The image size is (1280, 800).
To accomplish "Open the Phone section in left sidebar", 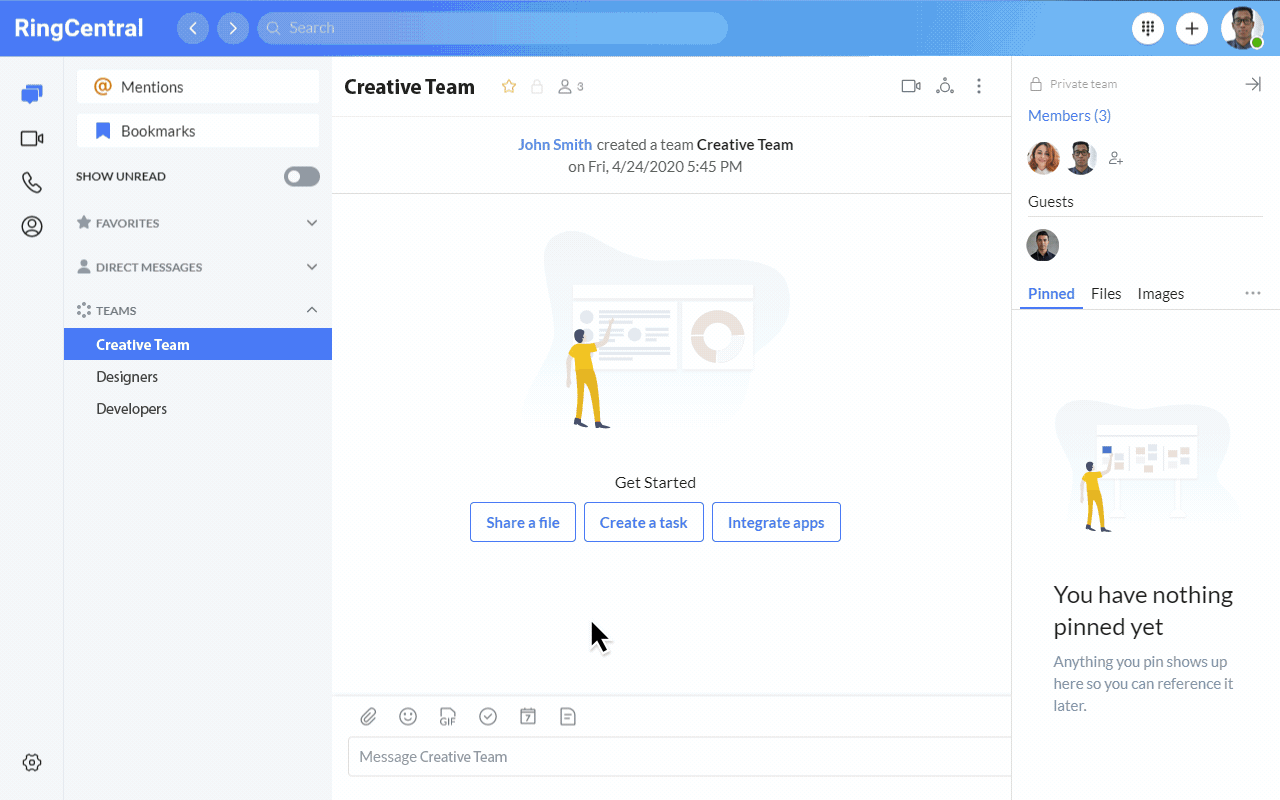I will [32, 182].
